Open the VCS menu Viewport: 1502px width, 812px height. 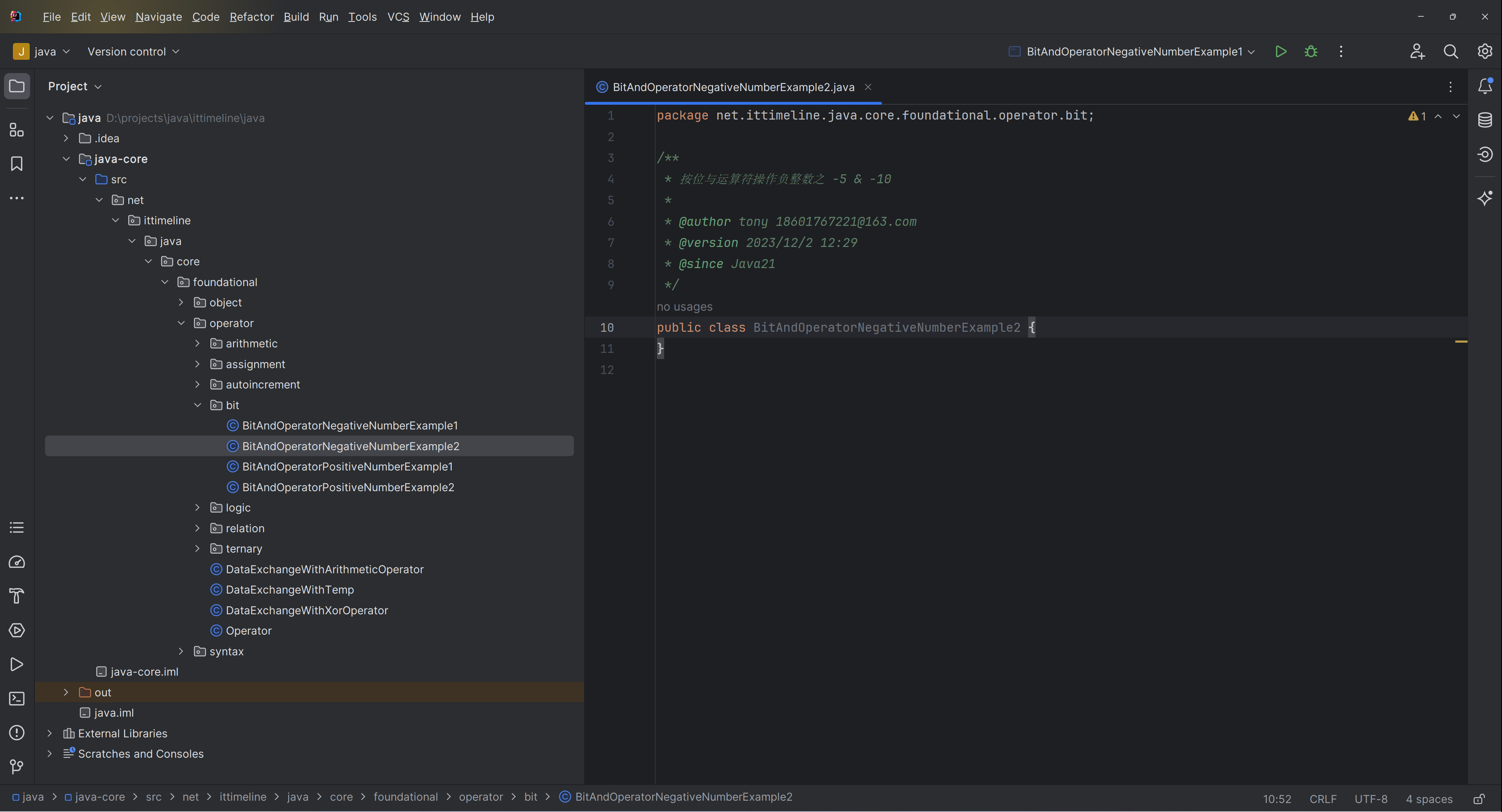pyautogui.click(x=398, y=17)
